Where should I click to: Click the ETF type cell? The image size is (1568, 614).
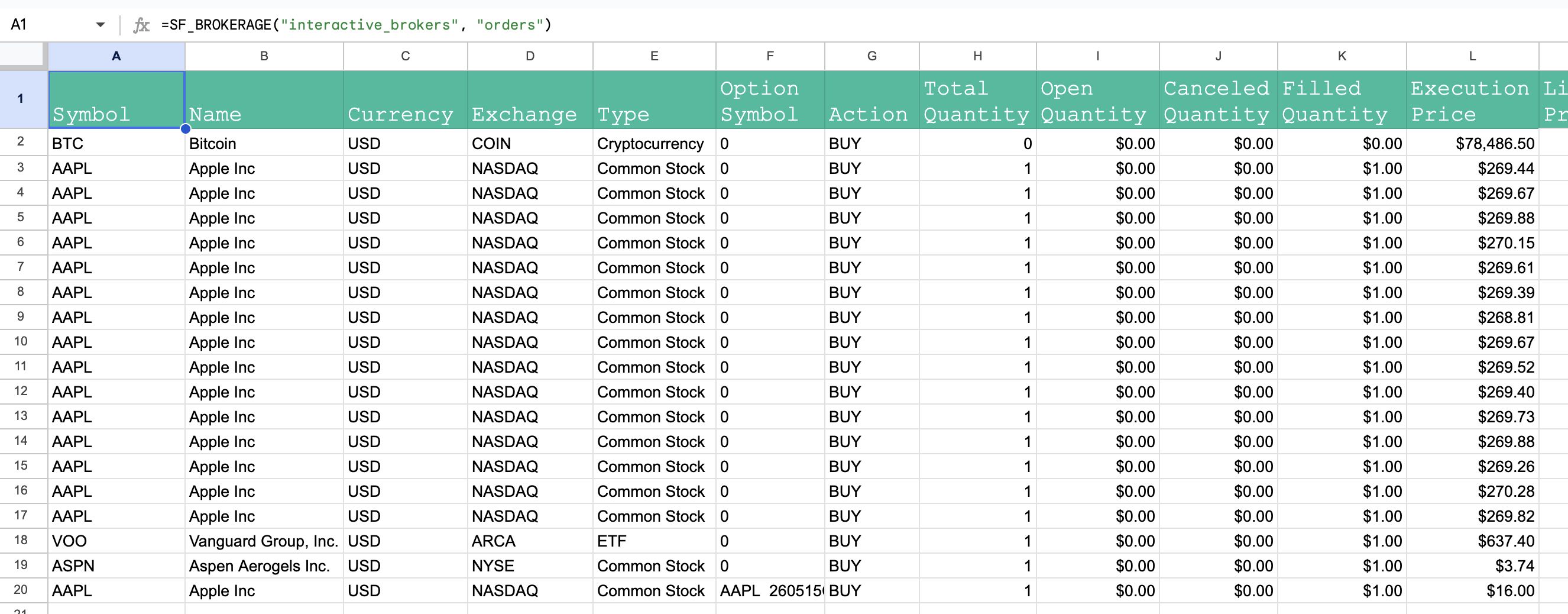(655, 541)
